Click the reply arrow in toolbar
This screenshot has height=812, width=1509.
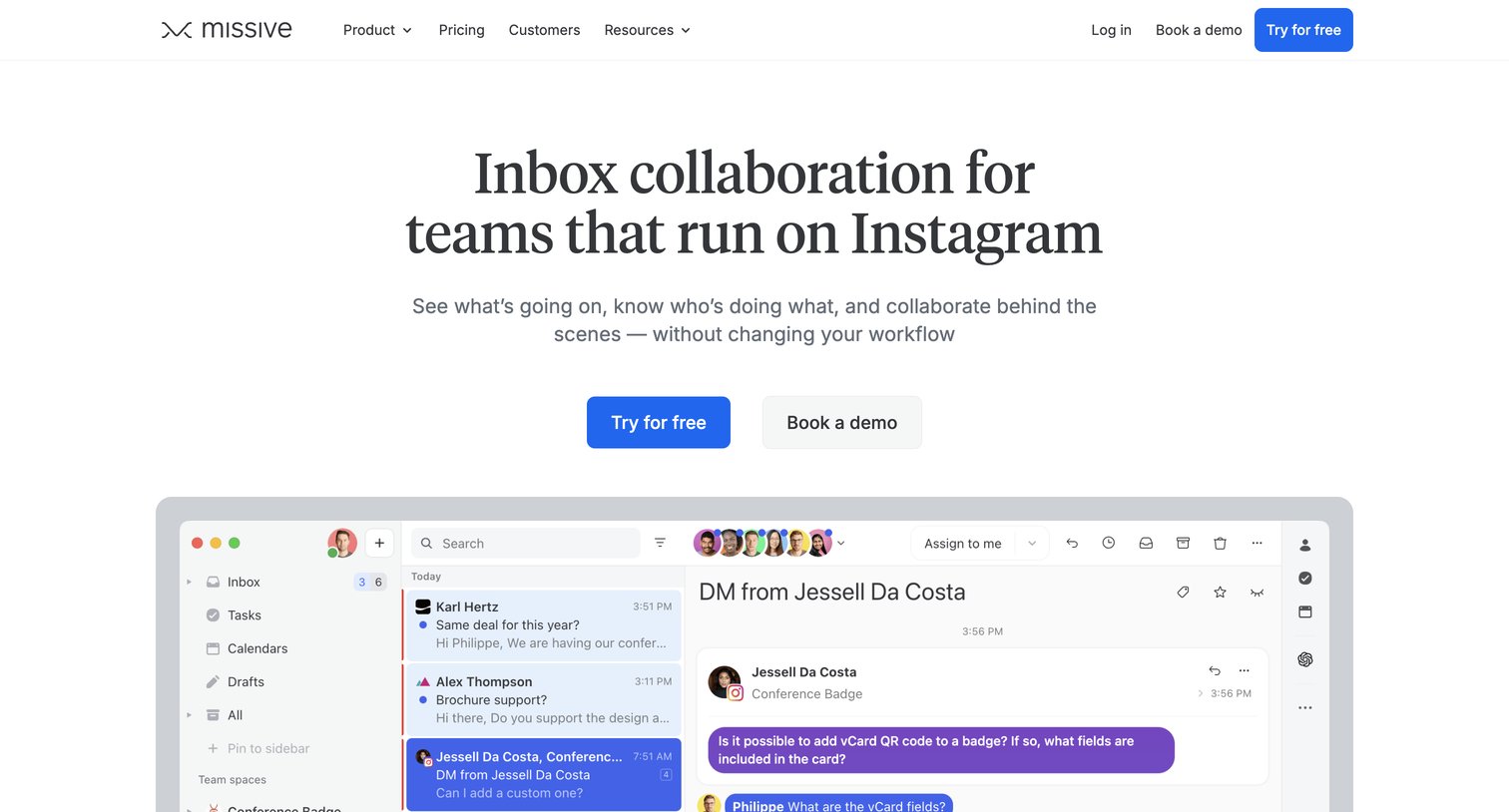(x=1072, y=543)
